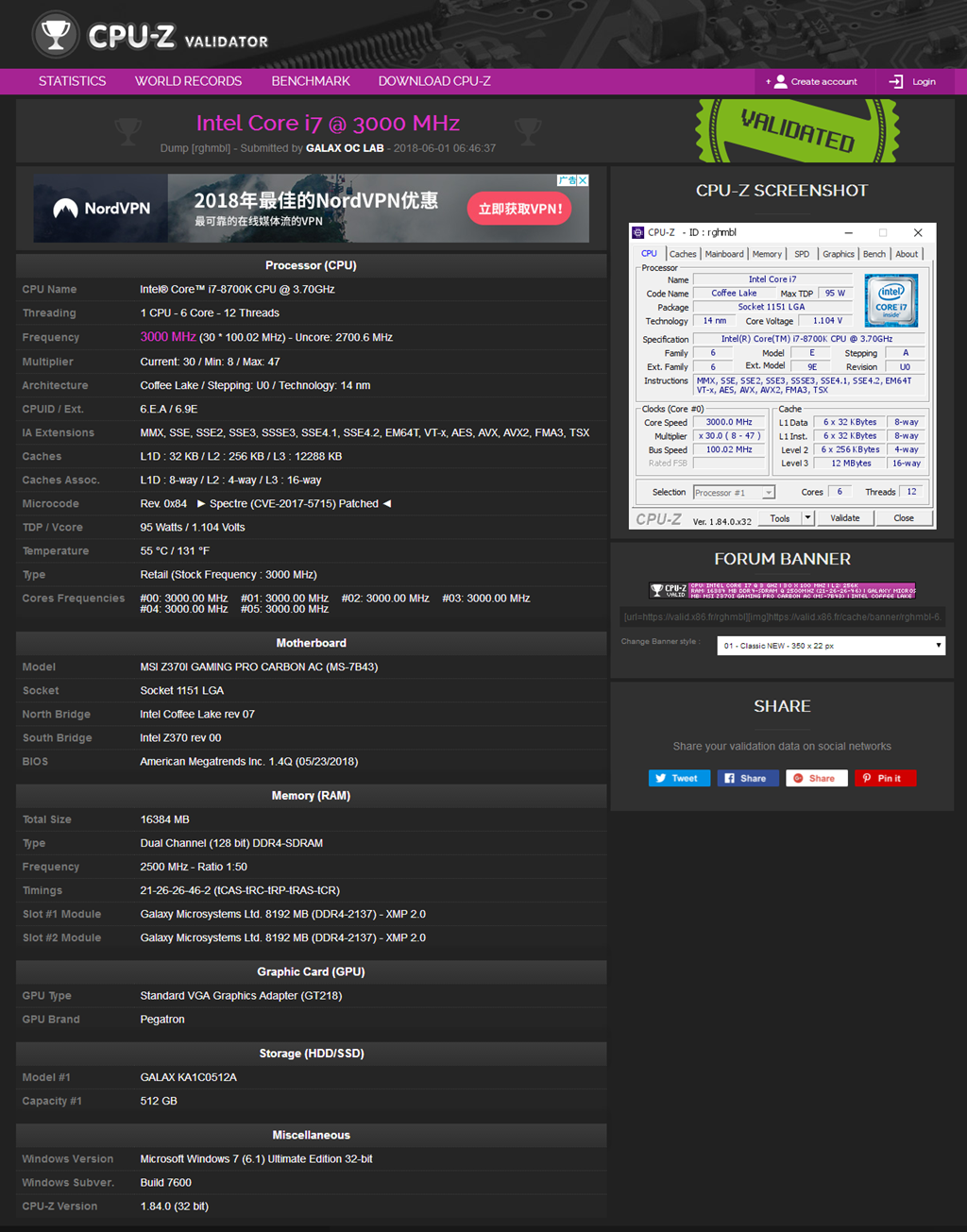
Task: Click the CPU-Z window title icon
Action: coord(638,232)
